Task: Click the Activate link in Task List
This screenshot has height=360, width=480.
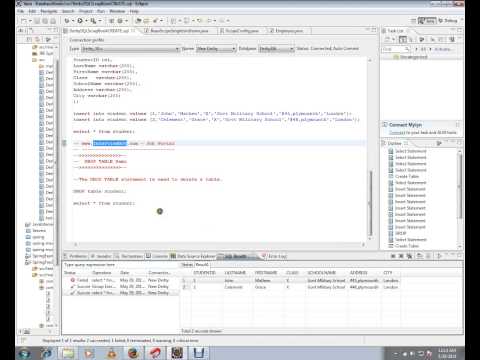Action: (443, 49)
